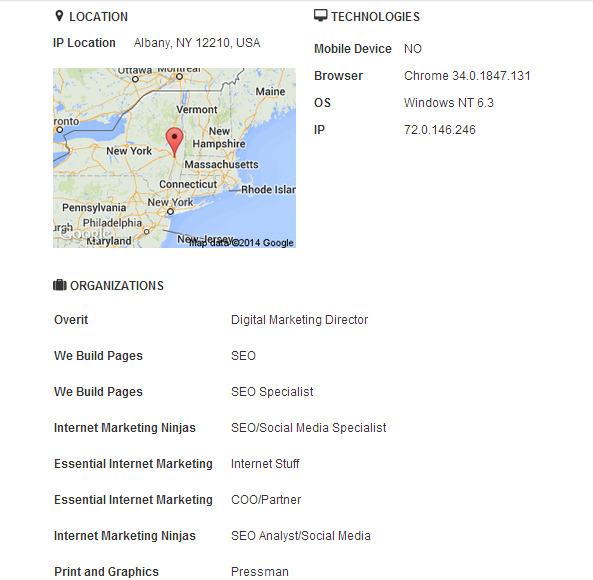Click the SEO Analyst/Social Media title
593x580 pixels.
(x=301, y=536)
